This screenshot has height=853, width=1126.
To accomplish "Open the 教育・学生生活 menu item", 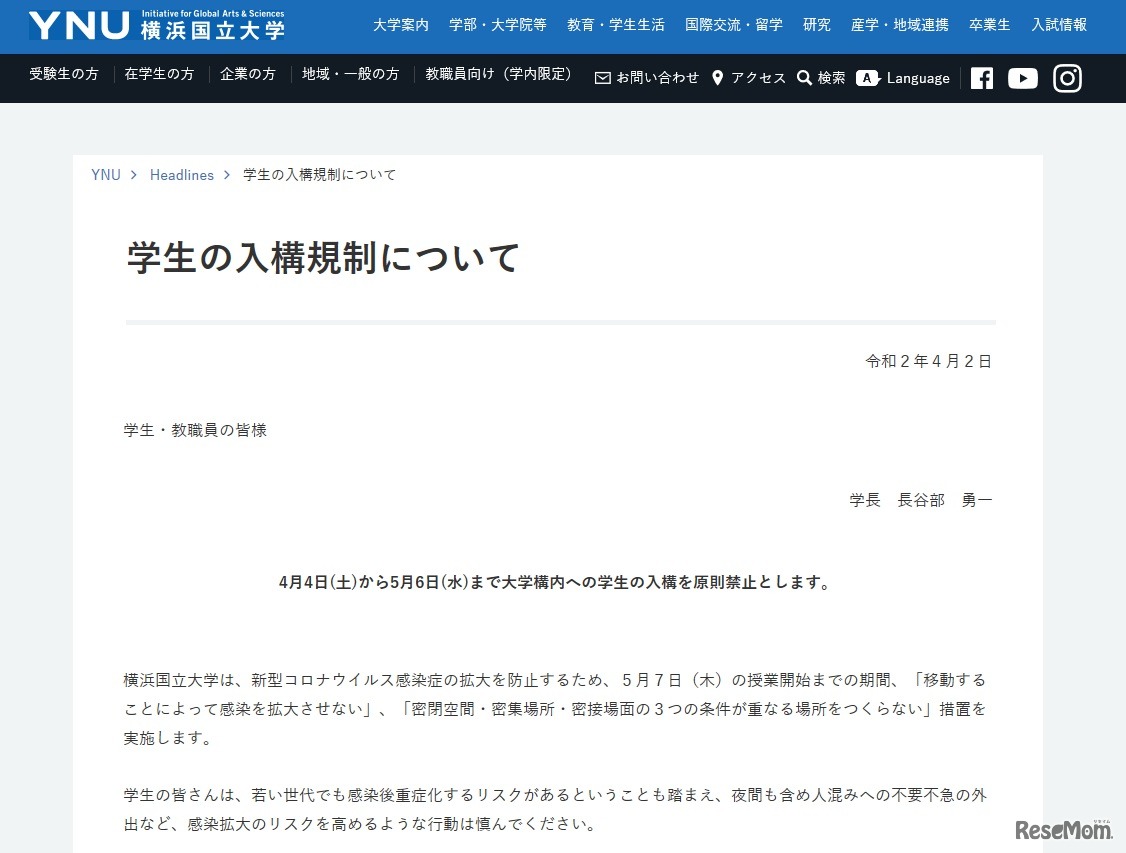I will click(x=616, y=25).
